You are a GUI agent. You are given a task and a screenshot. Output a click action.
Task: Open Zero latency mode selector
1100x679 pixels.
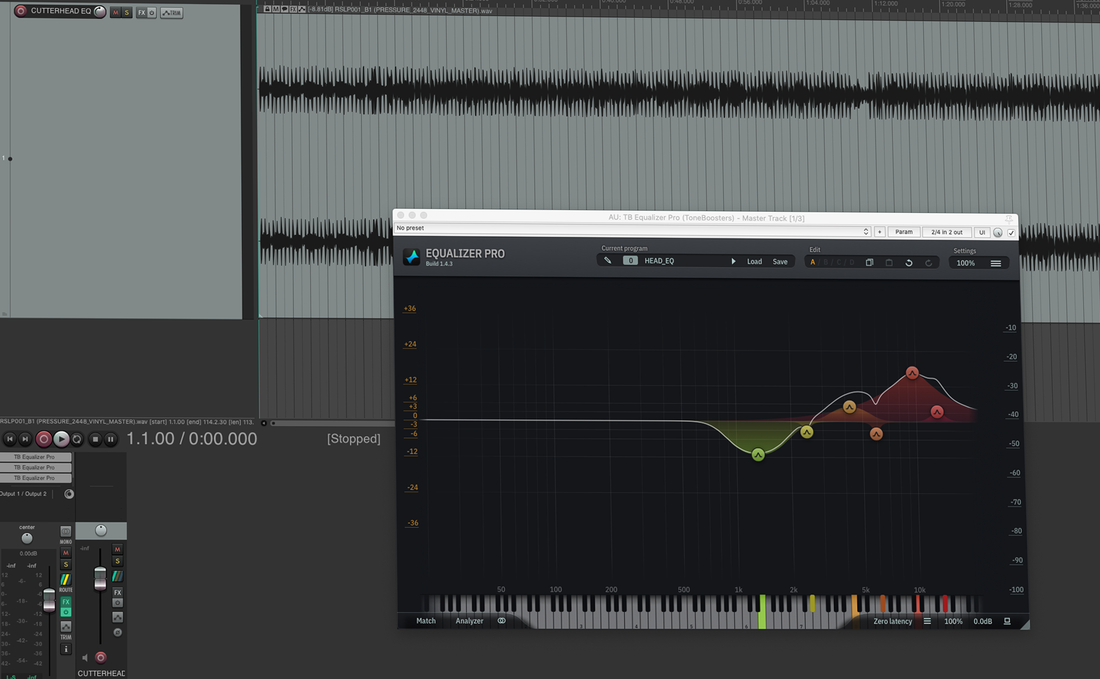pos(893,621)
